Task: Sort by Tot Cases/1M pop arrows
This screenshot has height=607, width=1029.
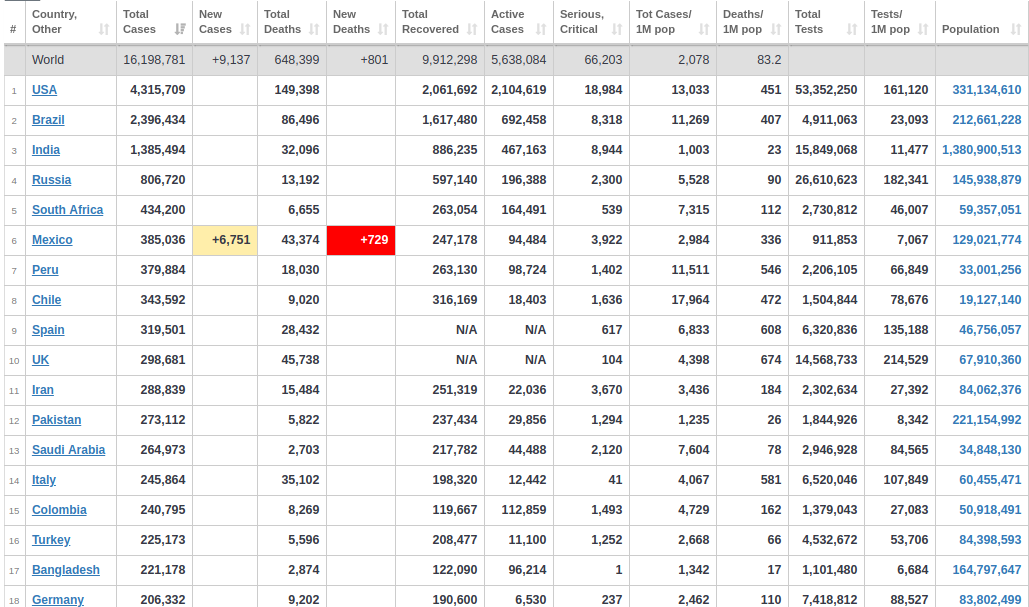Action: coord(704,30)
